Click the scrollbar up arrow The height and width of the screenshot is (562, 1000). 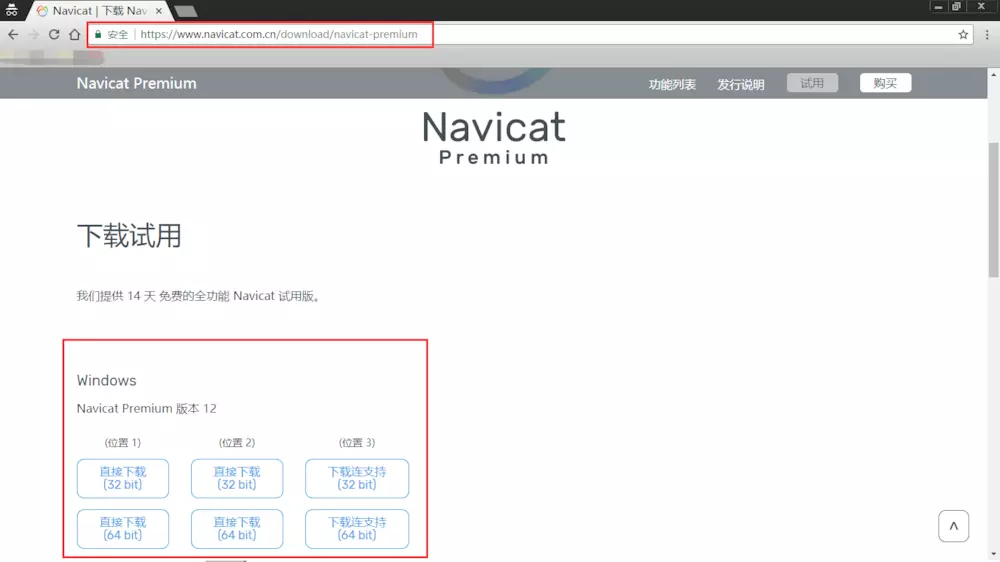coord(993,75)
